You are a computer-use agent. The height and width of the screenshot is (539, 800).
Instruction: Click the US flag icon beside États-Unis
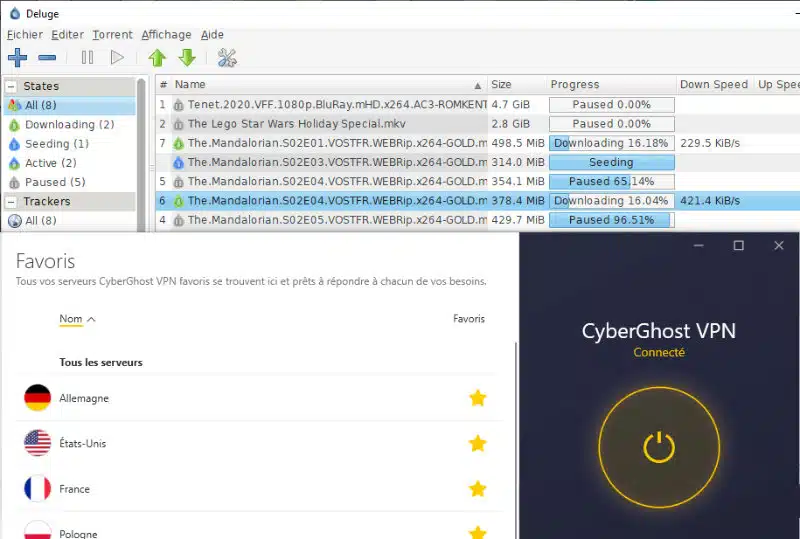tap(37, 443)
